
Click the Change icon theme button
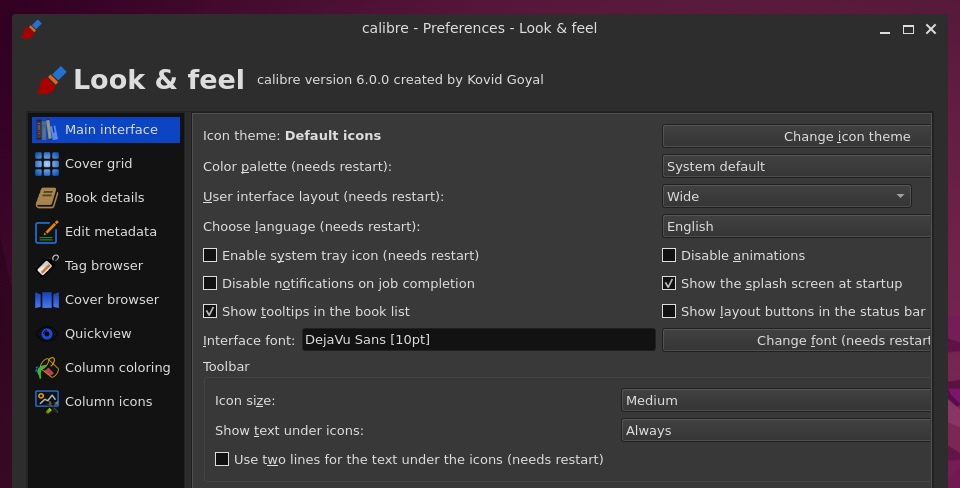(796, 137)
